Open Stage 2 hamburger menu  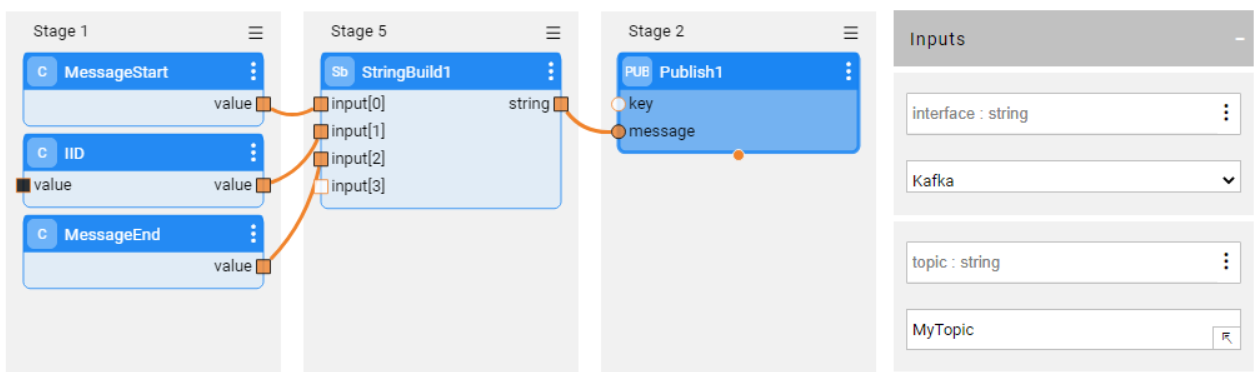coord(851,32)
